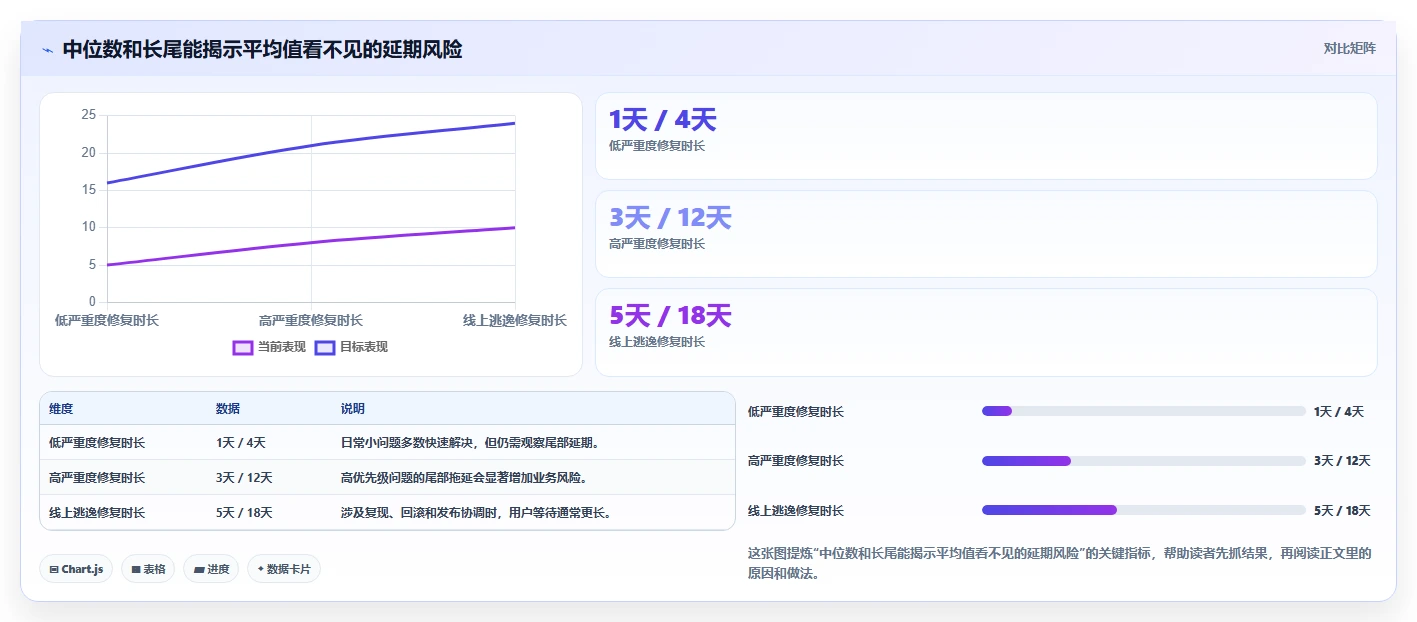Click the 3天 / 12天 cell in the table
This screenshot has height=622, width=1417.
pos(244,478)
